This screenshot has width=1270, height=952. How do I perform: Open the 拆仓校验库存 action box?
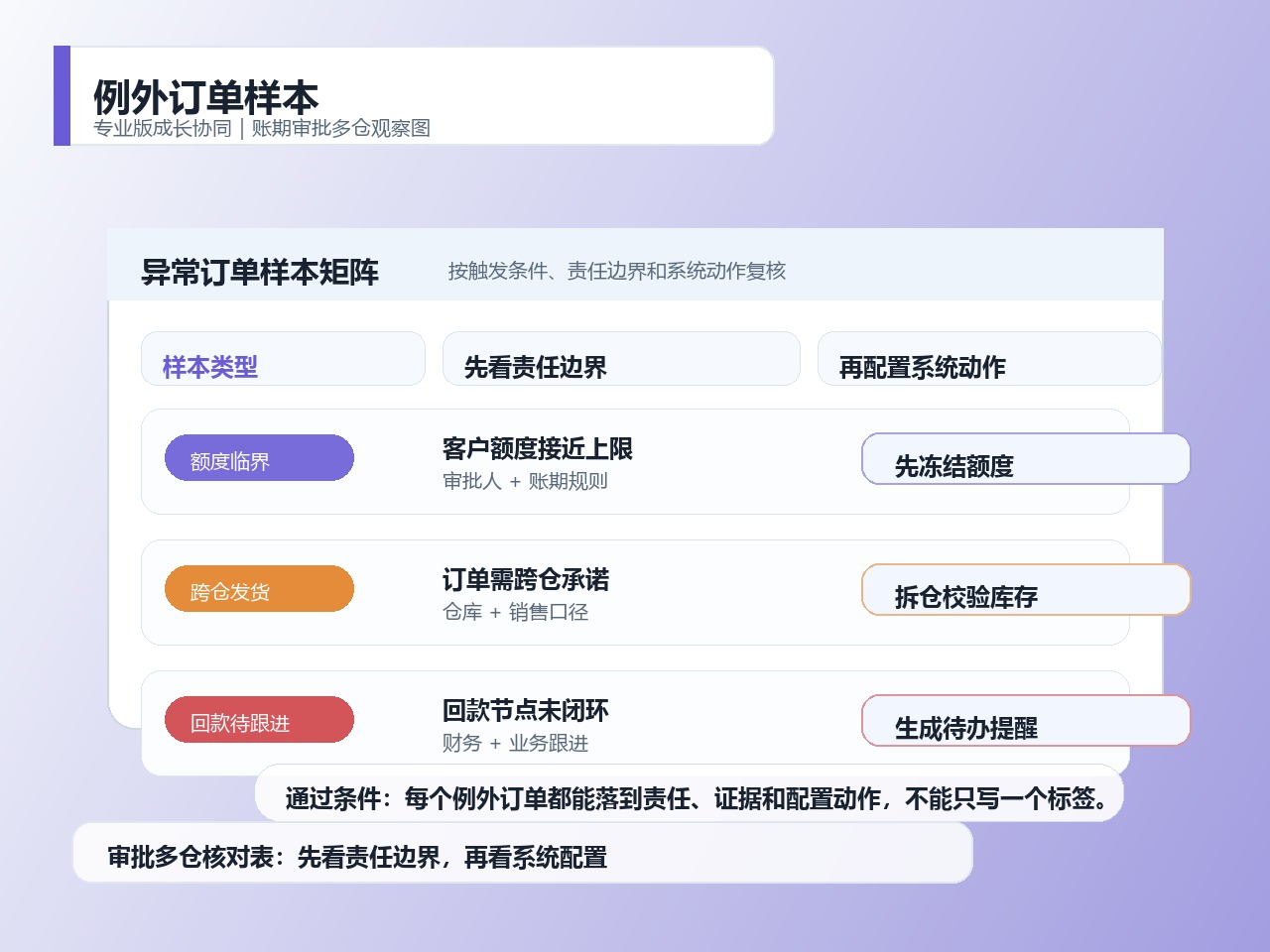[1026, 589]
